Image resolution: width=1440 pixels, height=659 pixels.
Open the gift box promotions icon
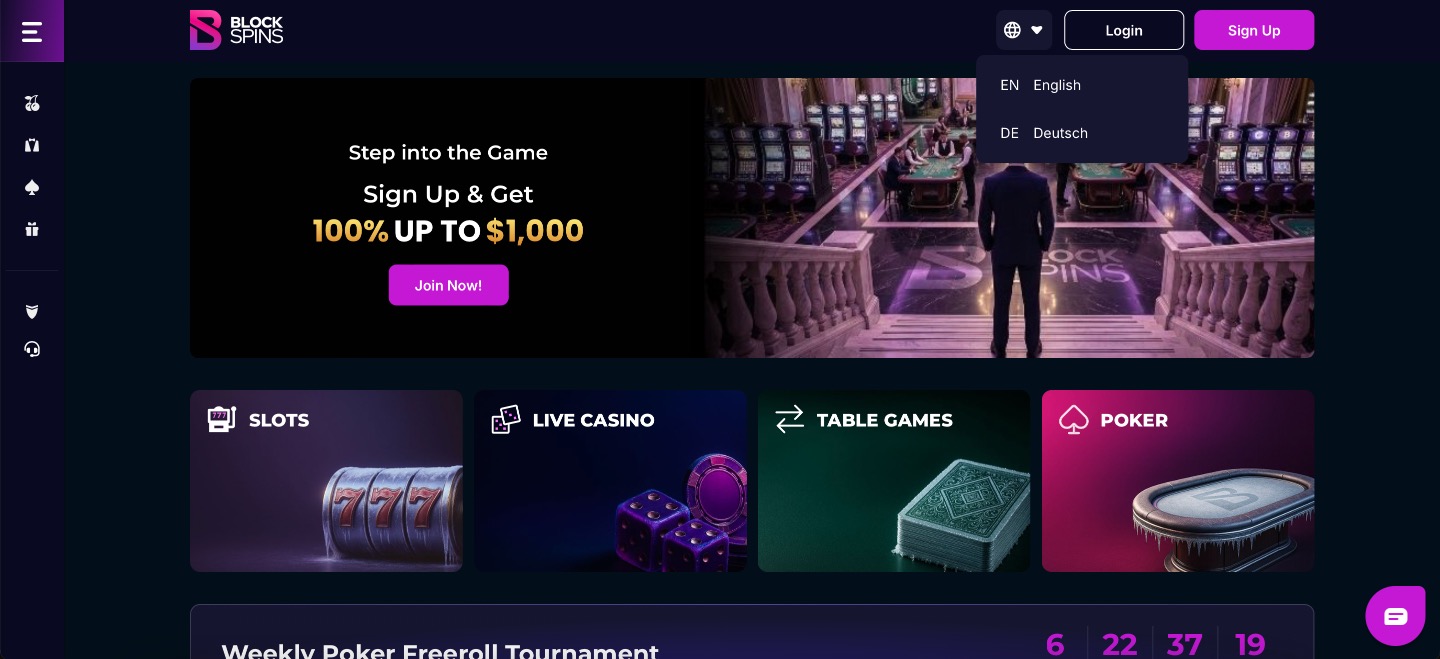pos(32,229)
